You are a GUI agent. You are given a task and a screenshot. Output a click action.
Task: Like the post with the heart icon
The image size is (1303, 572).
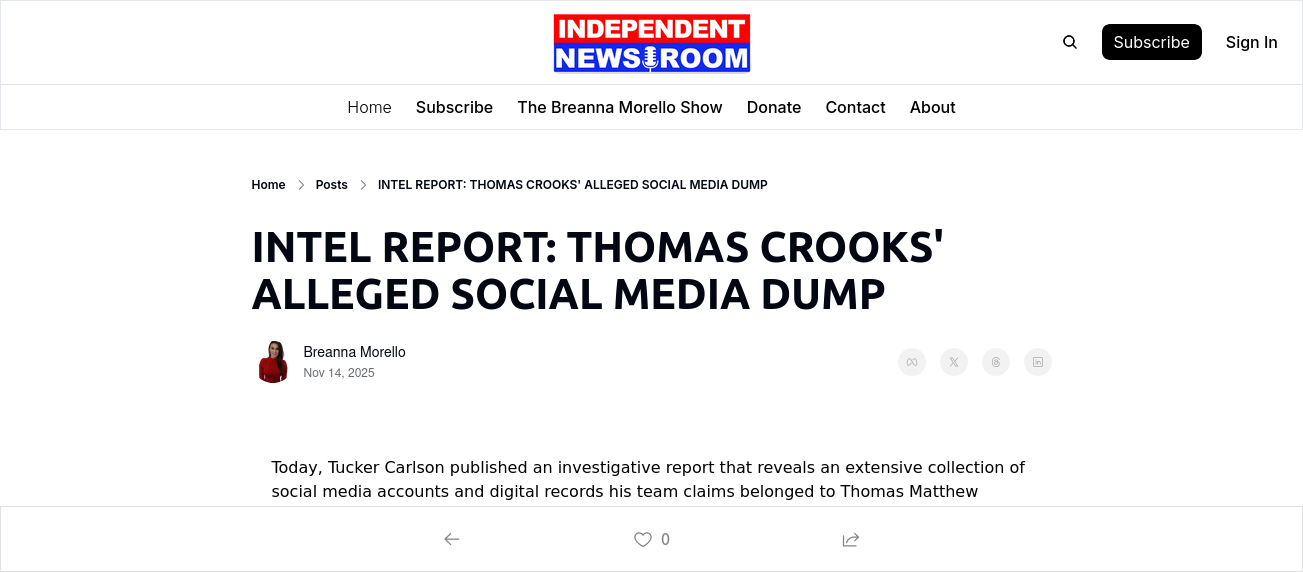(x=643, y=539)
